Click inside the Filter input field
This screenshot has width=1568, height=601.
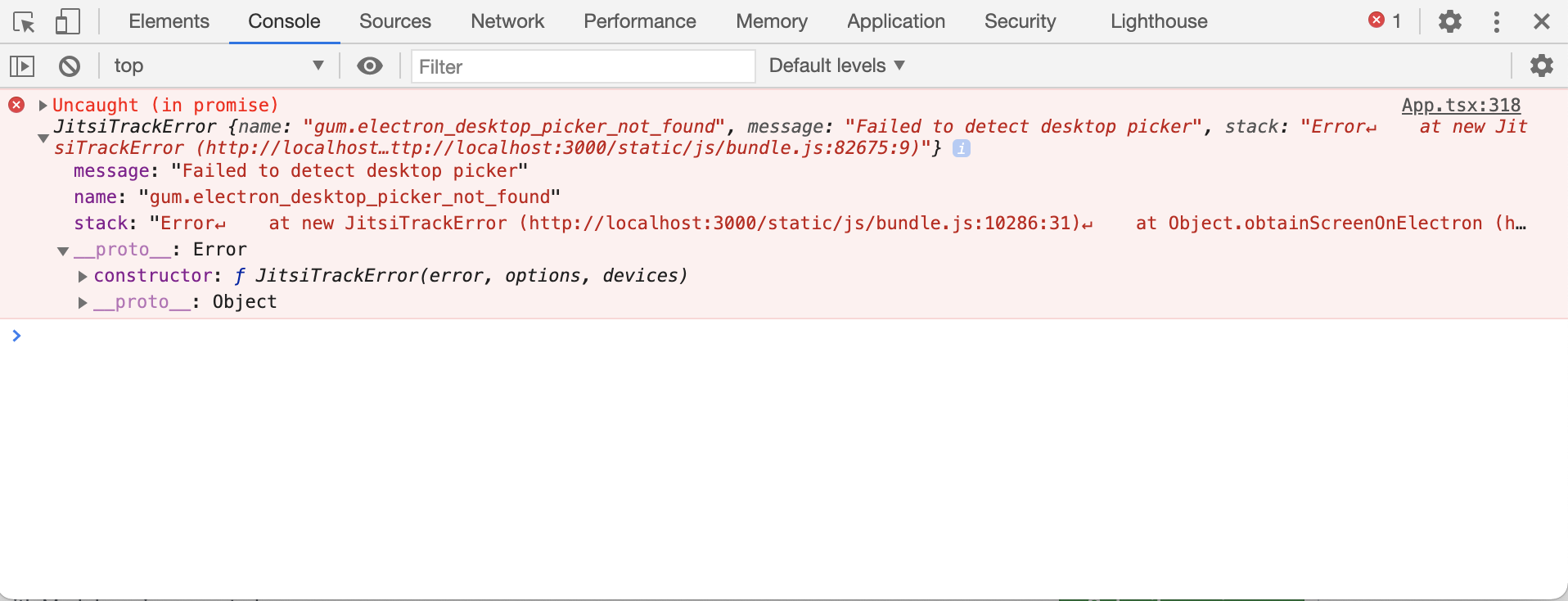coord(583,66)
